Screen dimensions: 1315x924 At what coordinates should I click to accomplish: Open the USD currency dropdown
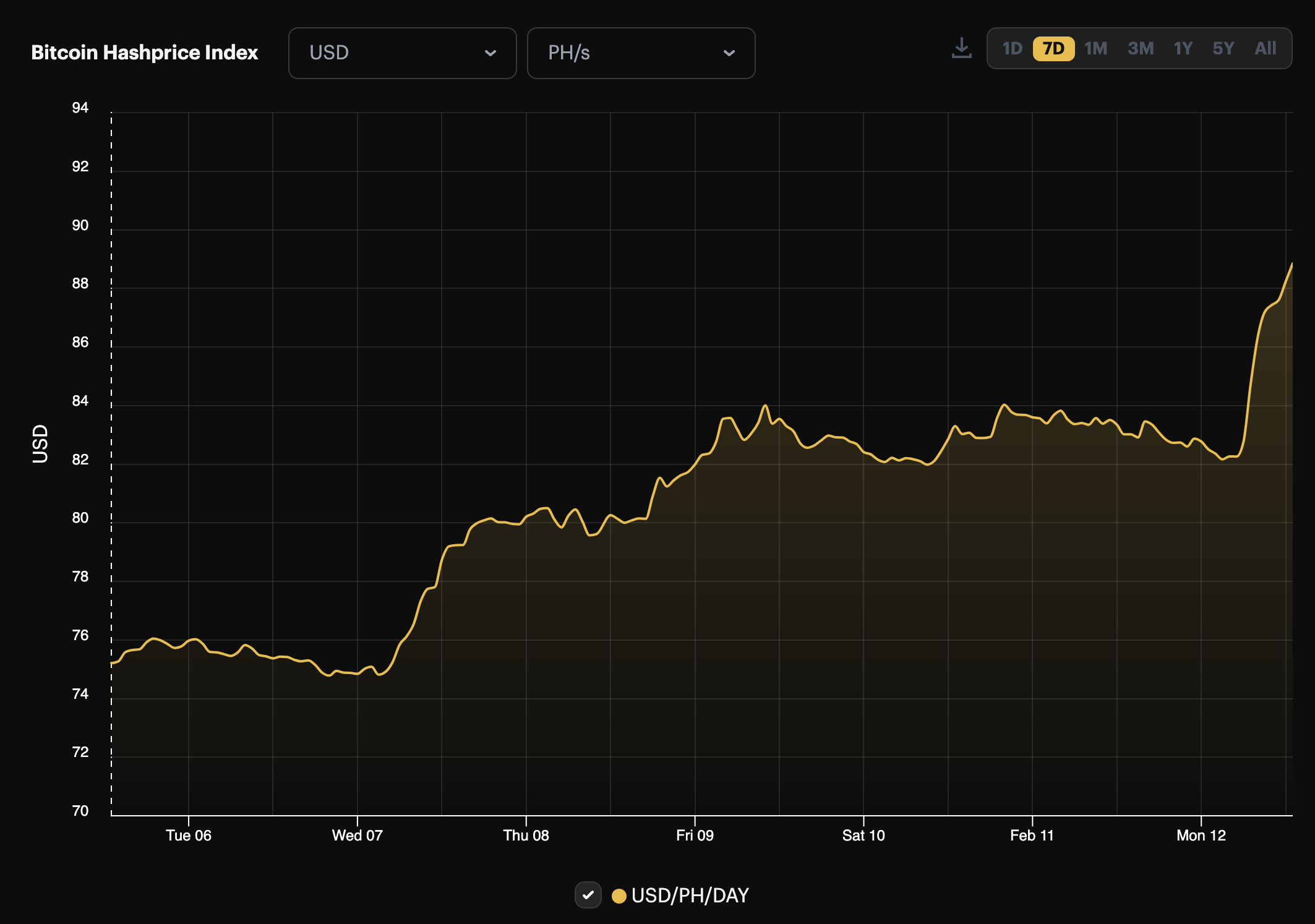(x=402, y=53)
